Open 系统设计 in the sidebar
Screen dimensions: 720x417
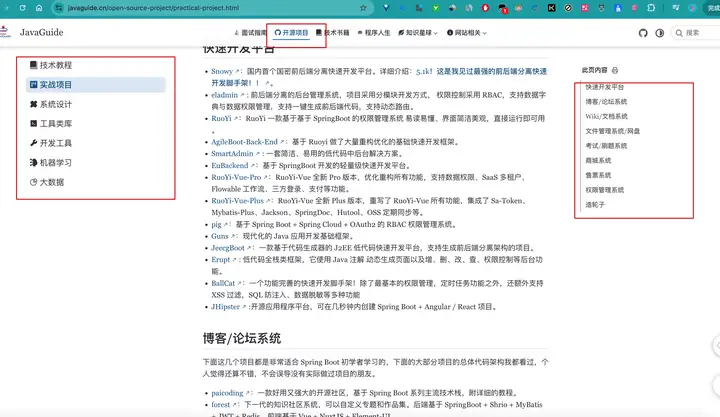coord(96,104)
